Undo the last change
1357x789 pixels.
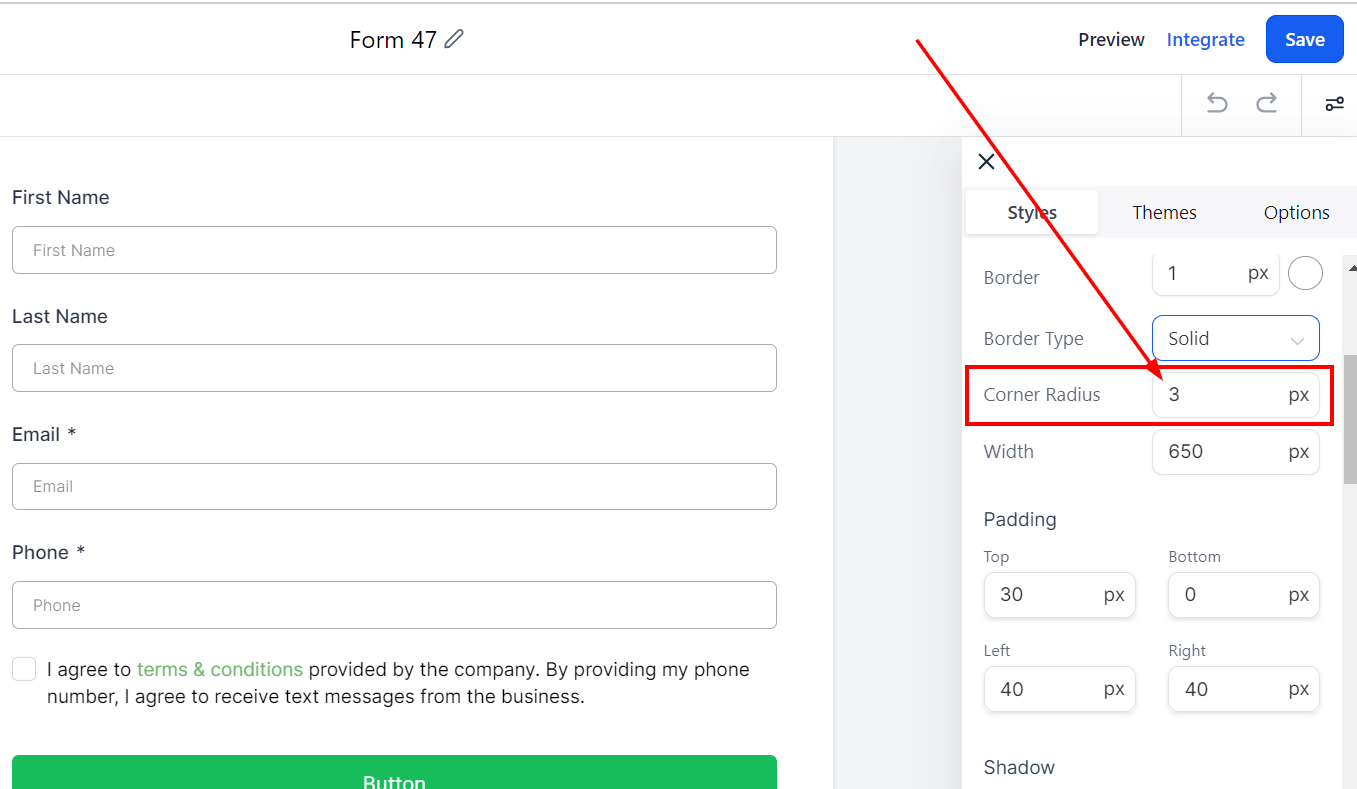click(x=1216, y=103)
